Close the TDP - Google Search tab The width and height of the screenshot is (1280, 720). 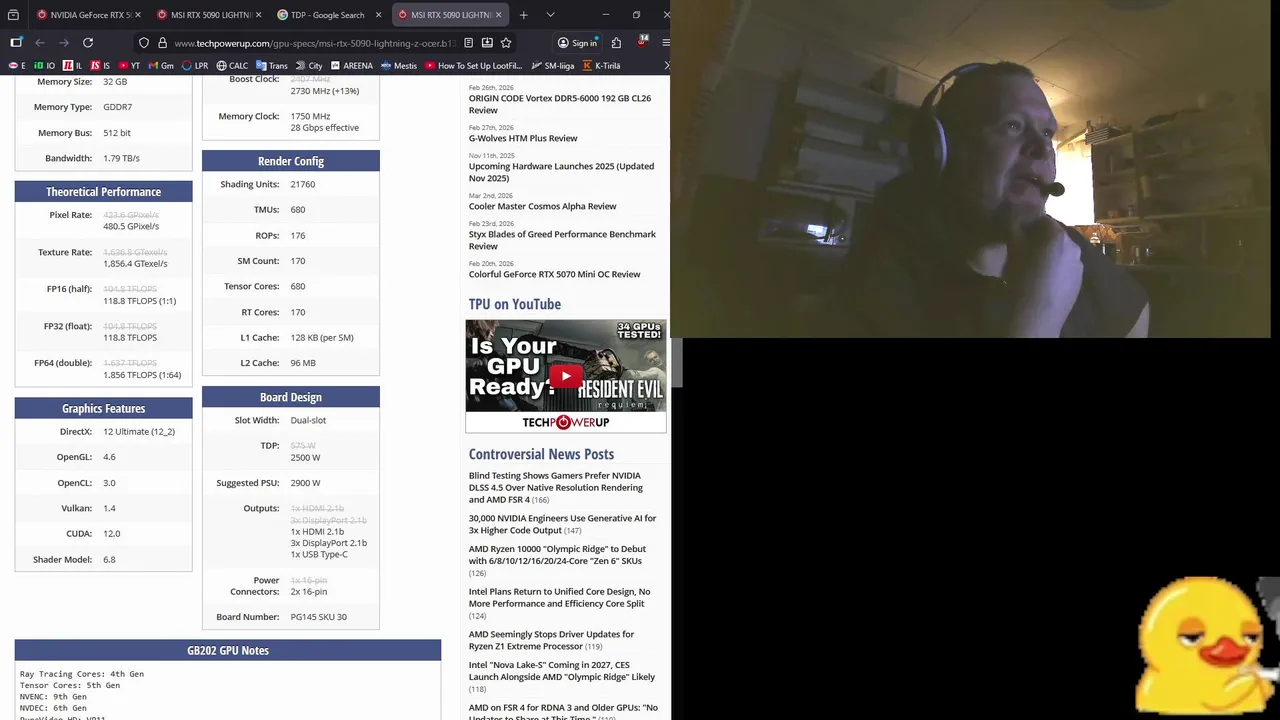(378, 15)
